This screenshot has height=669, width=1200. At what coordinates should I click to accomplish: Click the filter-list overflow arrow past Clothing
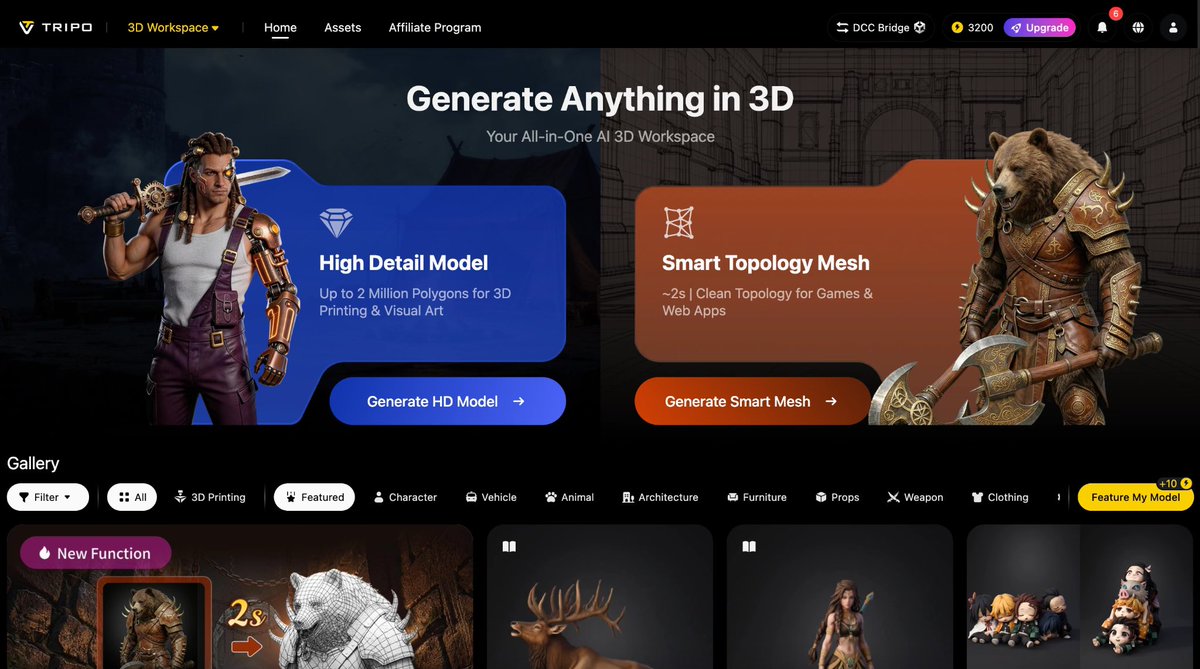pos(1059,497)
